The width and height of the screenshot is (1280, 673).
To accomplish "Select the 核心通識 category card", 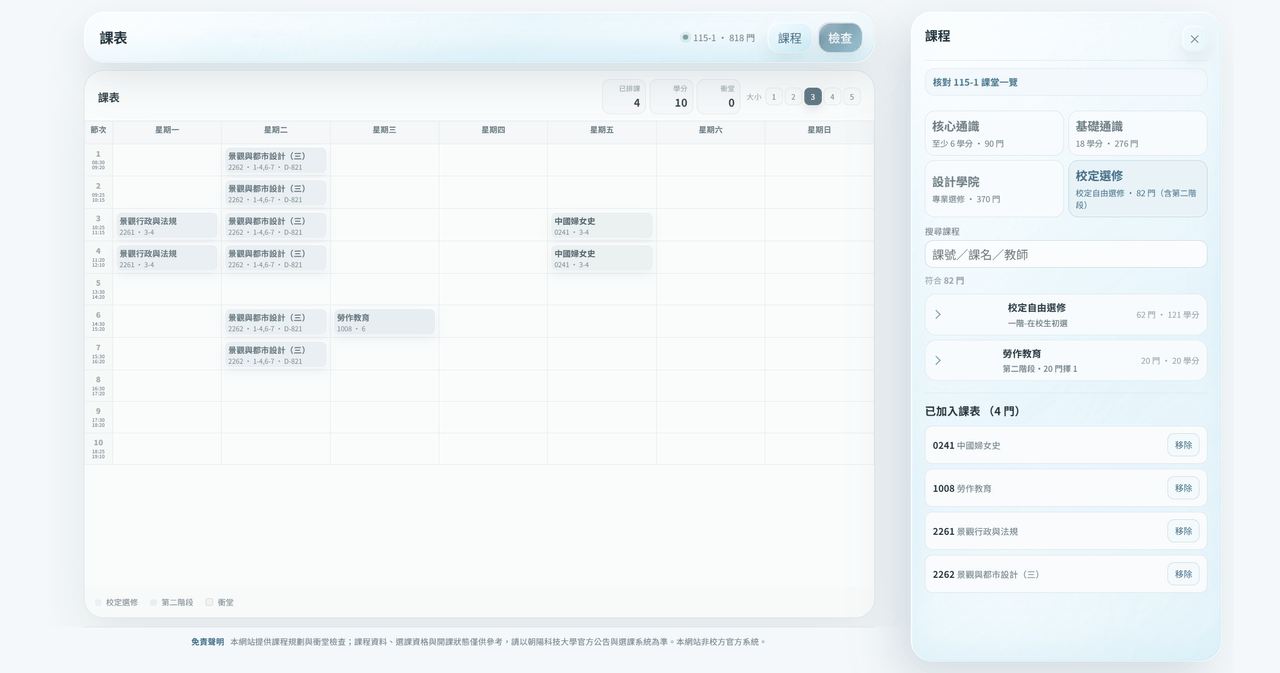I will [x=994, y=133].
